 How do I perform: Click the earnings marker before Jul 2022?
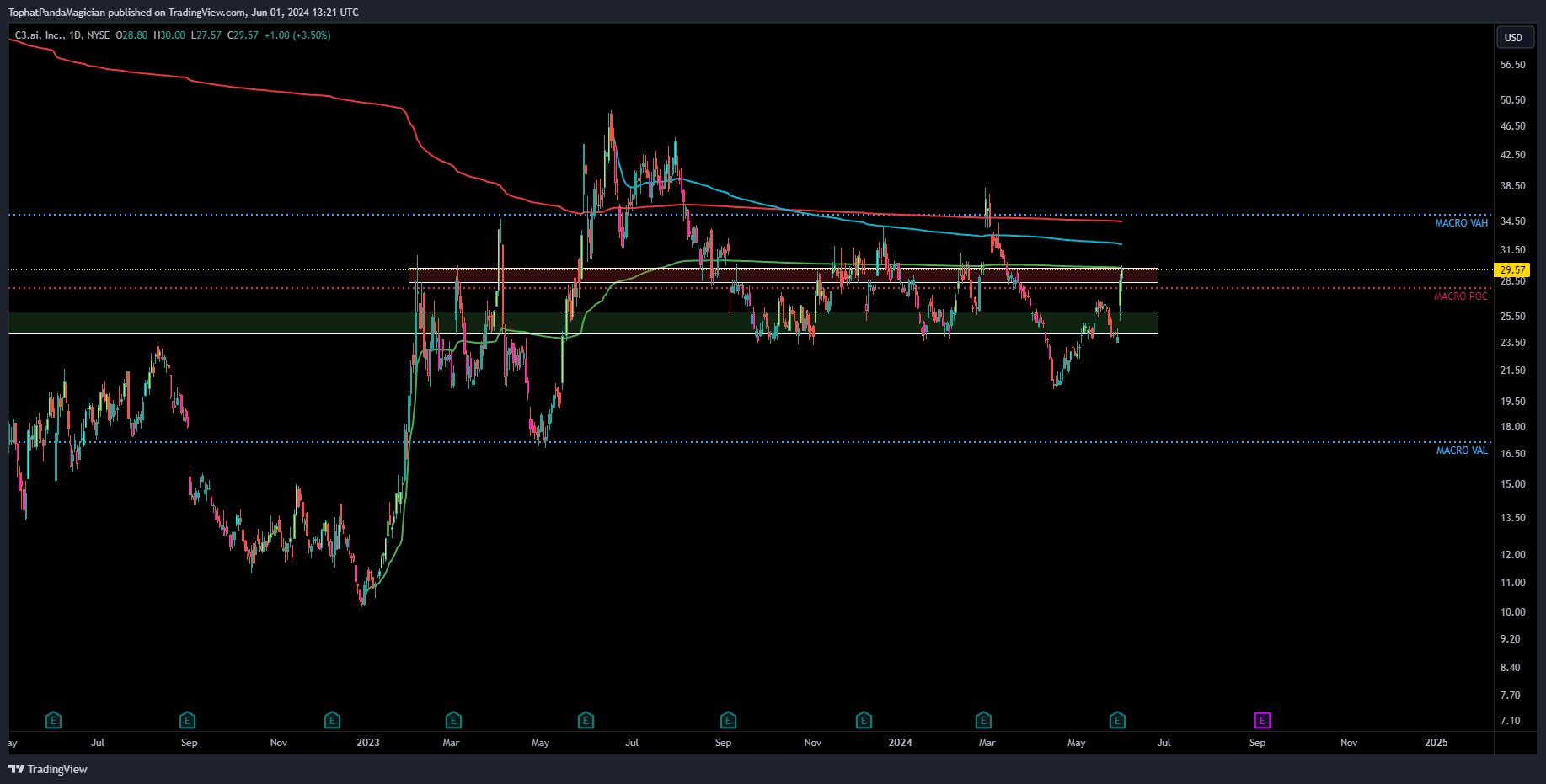(x=53, y=720)
